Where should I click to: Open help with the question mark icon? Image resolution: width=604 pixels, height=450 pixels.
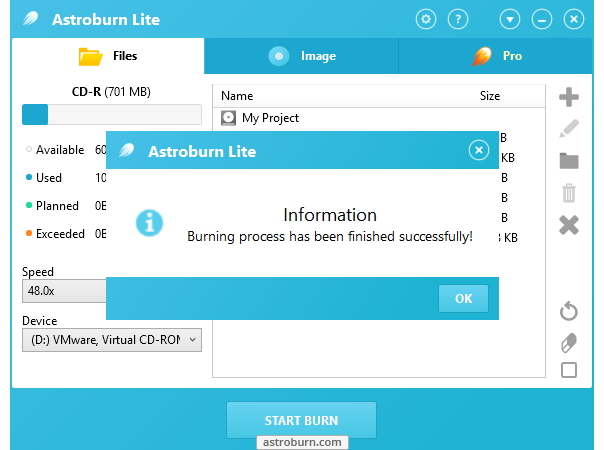[x=458, y=19]
